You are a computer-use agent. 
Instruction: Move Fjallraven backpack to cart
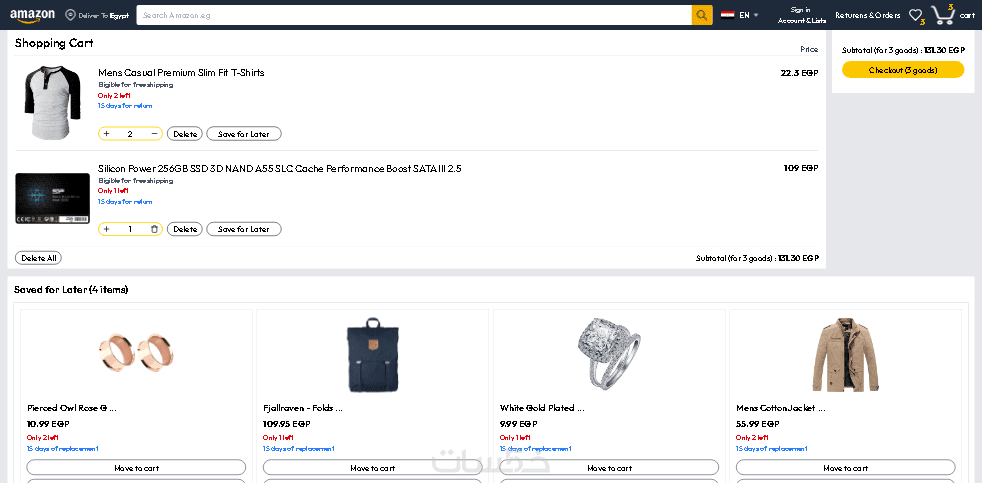372,467
